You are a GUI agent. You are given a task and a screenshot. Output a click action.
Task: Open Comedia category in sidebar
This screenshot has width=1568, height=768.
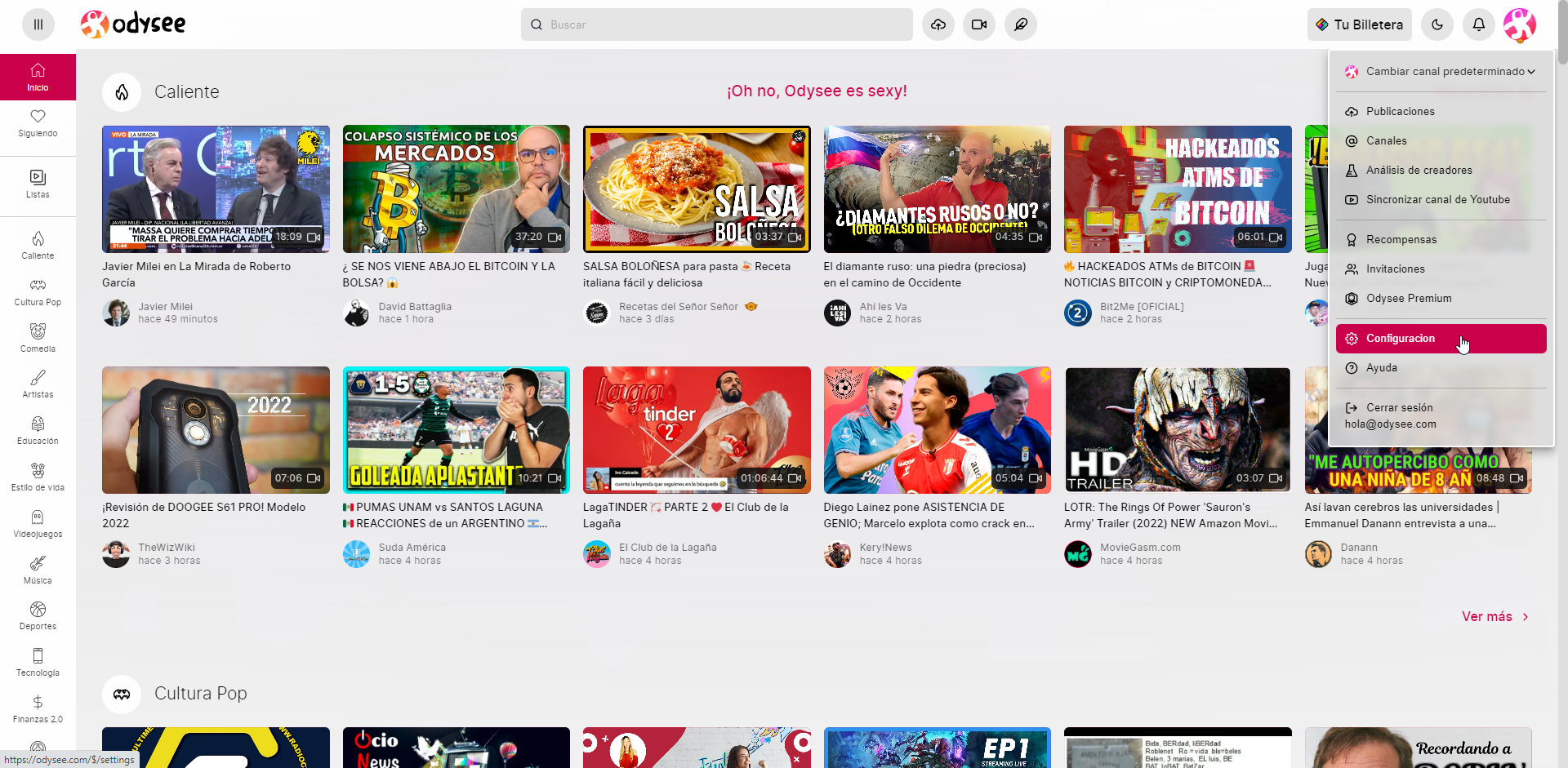coord(38,339)
